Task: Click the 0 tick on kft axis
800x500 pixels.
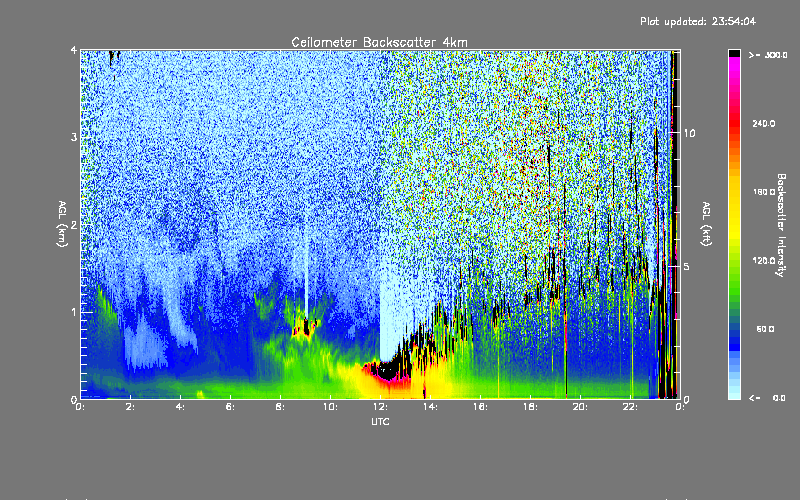Action: point(687,400)
